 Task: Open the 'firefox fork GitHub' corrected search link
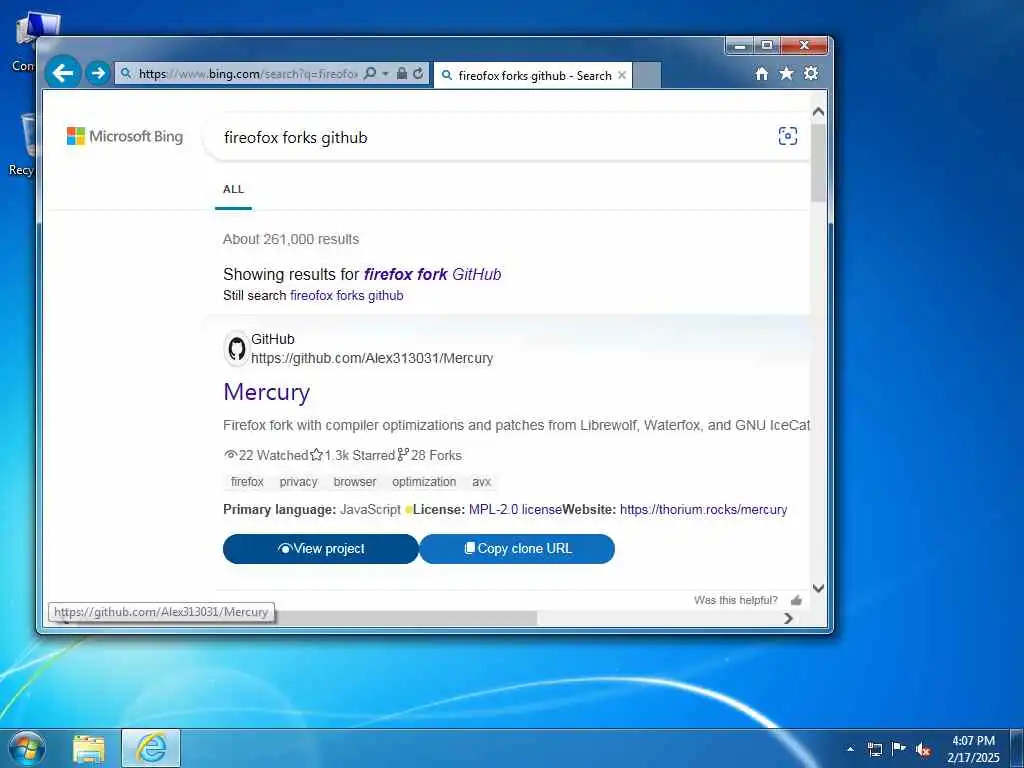pyautogui.click(x=432, y=274)
